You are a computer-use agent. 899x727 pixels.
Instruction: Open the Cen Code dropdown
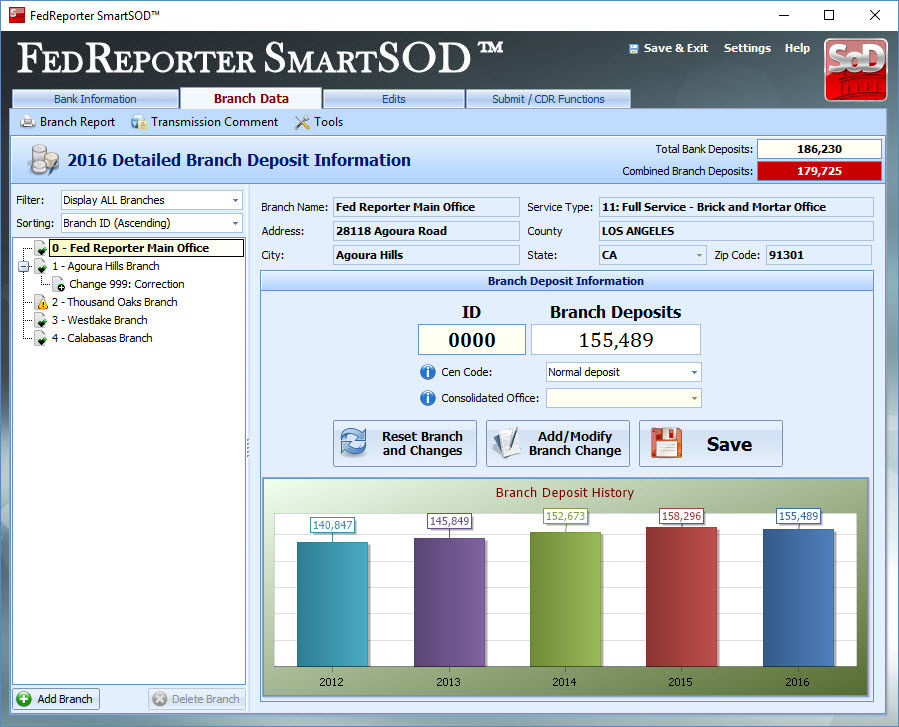(x=694, y=372)
